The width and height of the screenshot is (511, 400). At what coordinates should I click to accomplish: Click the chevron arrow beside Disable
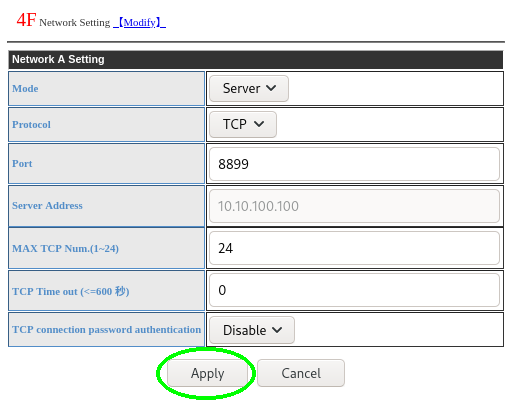click(x=277, y=330)
